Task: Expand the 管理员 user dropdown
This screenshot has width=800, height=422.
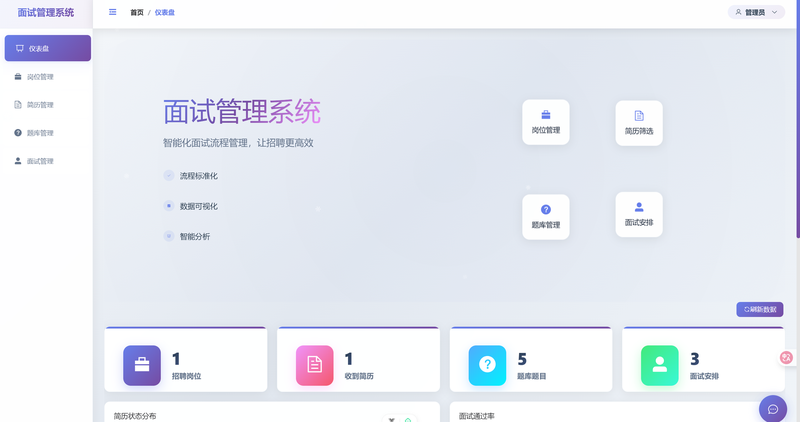Action: coord(756,12)
